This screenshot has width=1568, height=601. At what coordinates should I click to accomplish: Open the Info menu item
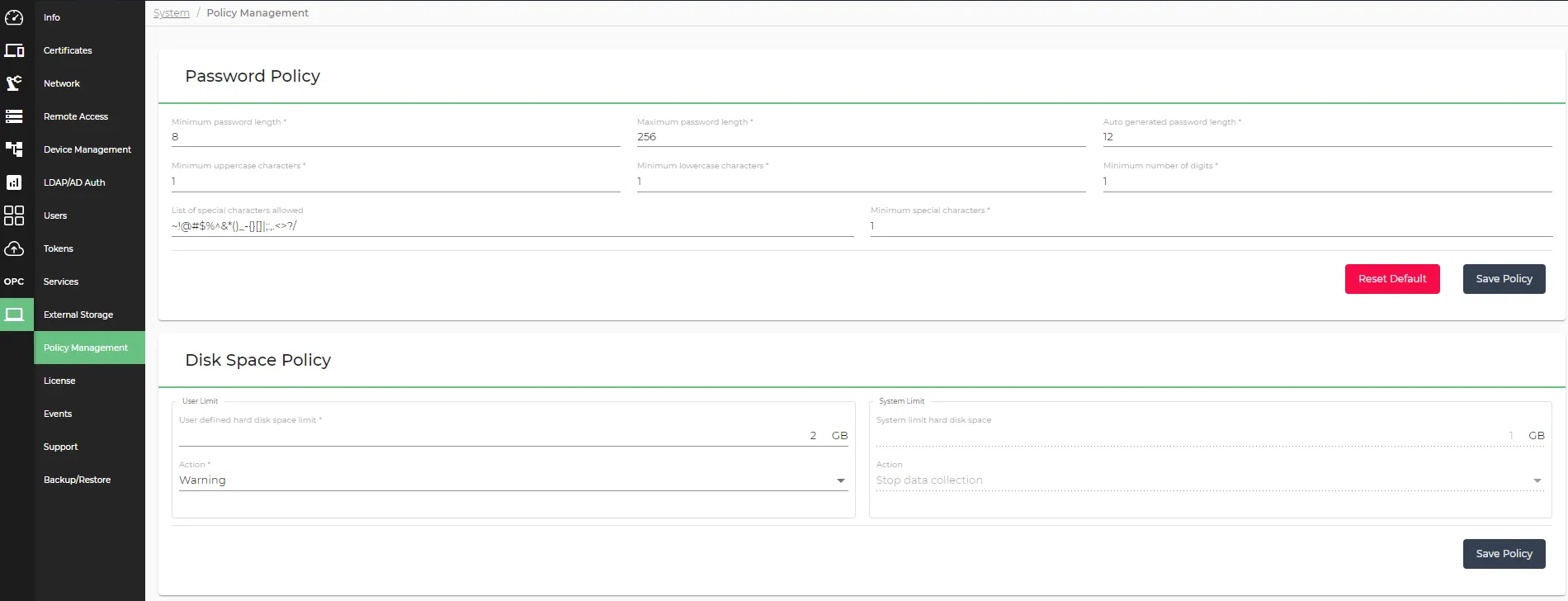point(90,17)
